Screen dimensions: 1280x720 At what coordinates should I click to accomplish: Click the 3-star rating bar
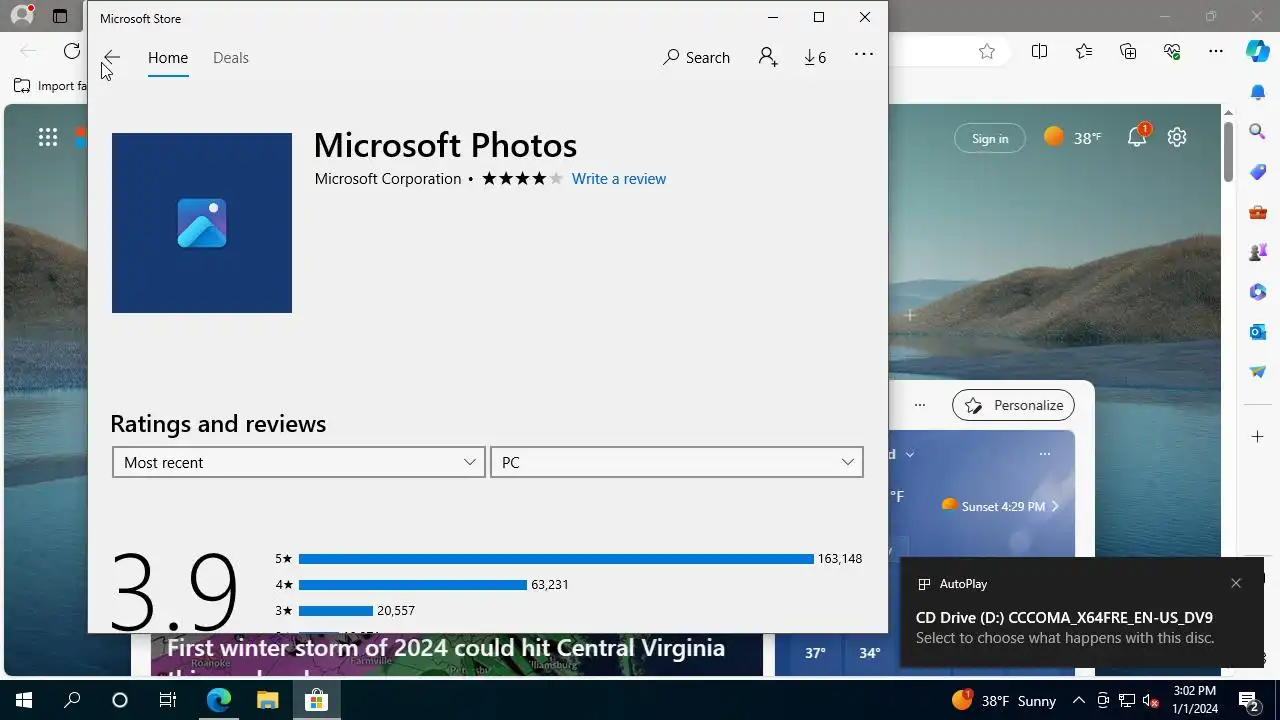tap(336, 611)
